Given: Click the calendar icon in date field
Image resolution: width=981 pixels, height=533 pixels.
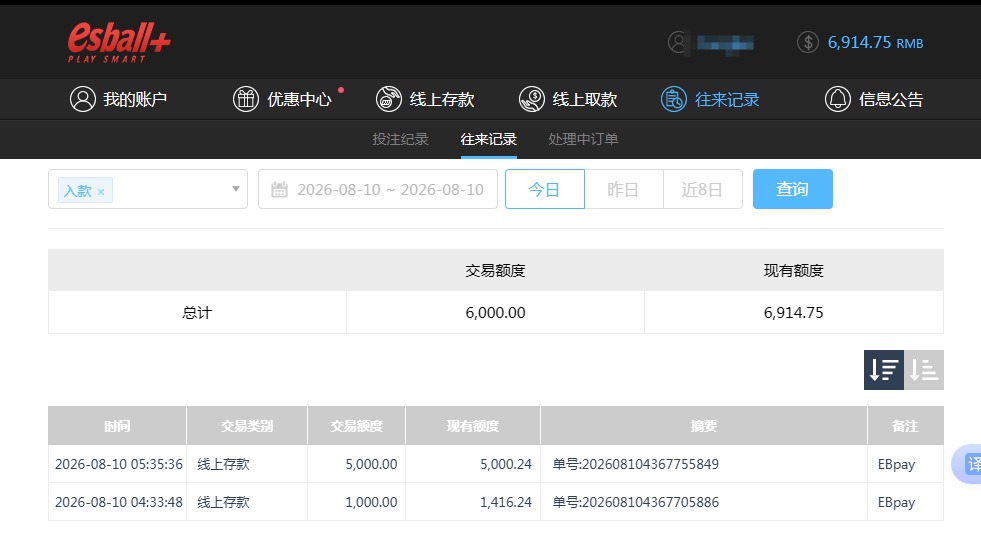Looking at the screenshot, I should coord(280,190).
